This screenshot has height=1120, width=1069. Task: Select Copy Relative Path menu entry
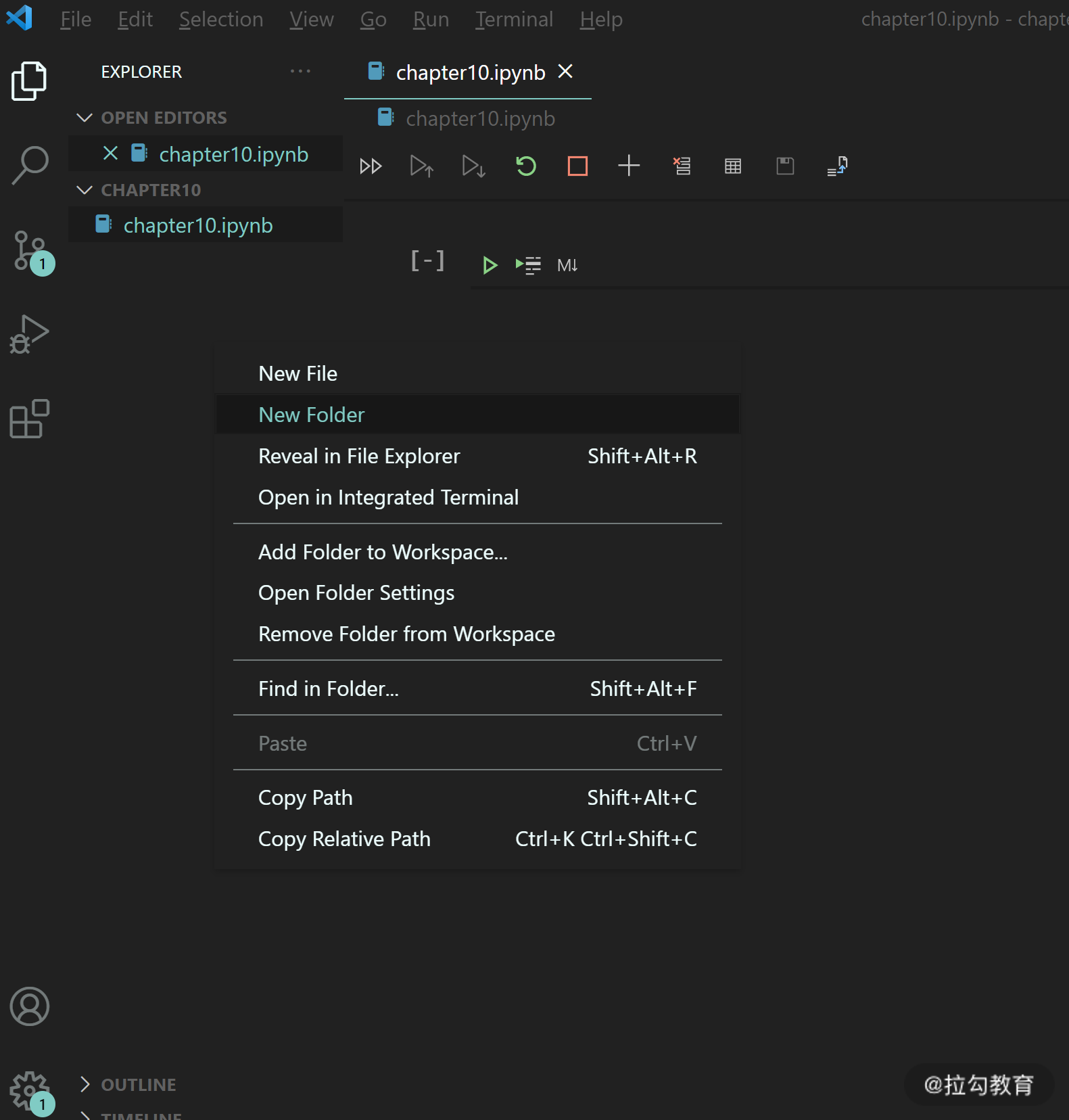point(477,839)
